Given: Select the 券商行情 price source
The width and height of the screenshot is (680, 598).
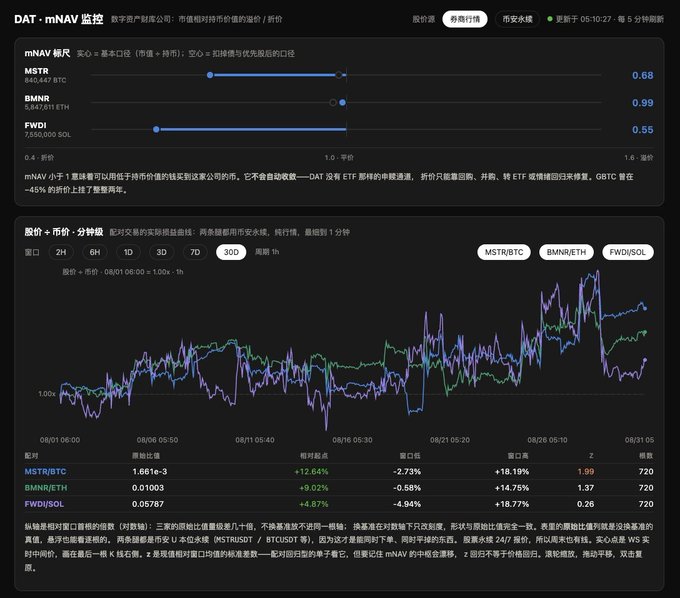Looking at the screenshot, I should [x=464, y=19].
